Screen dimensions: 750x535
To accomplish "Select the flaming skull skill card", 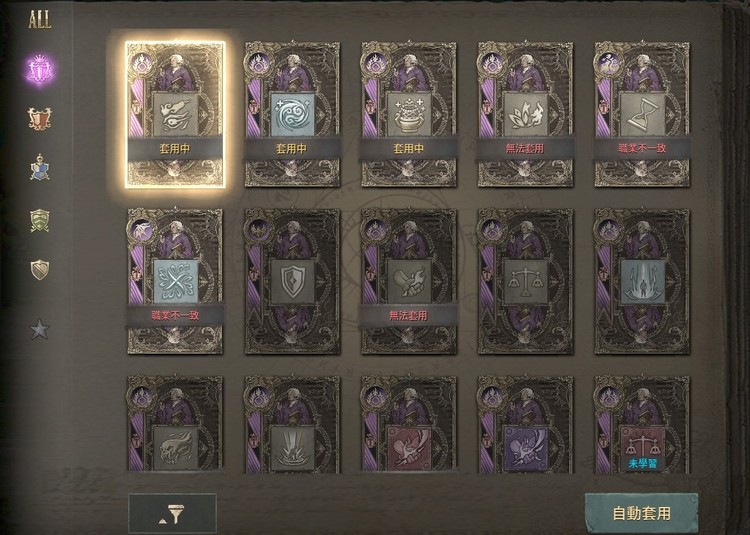I will 175,425.
